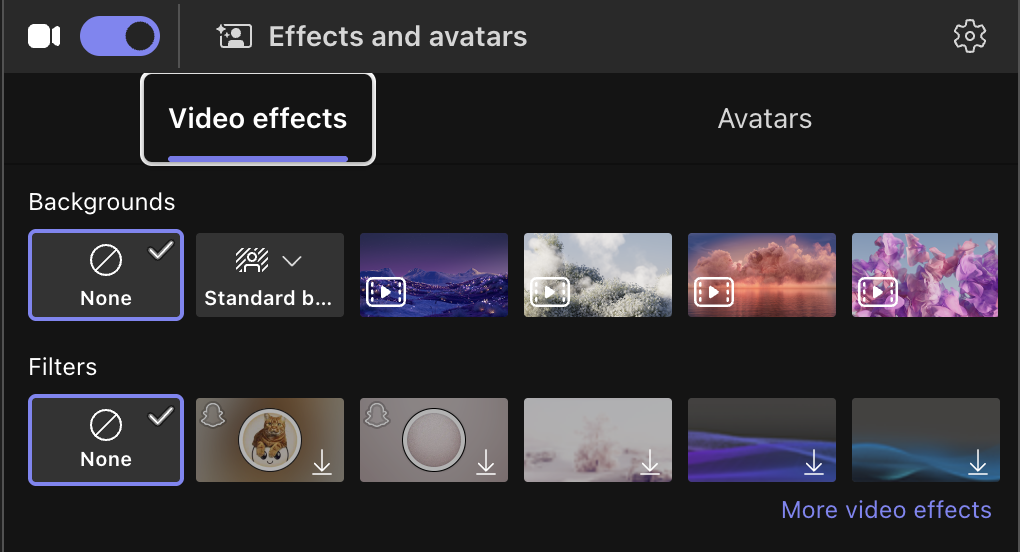This screenshot has height=552, width=1020.
Task: Apply the pink clouds sunset background
Action: tap(762, 275)
